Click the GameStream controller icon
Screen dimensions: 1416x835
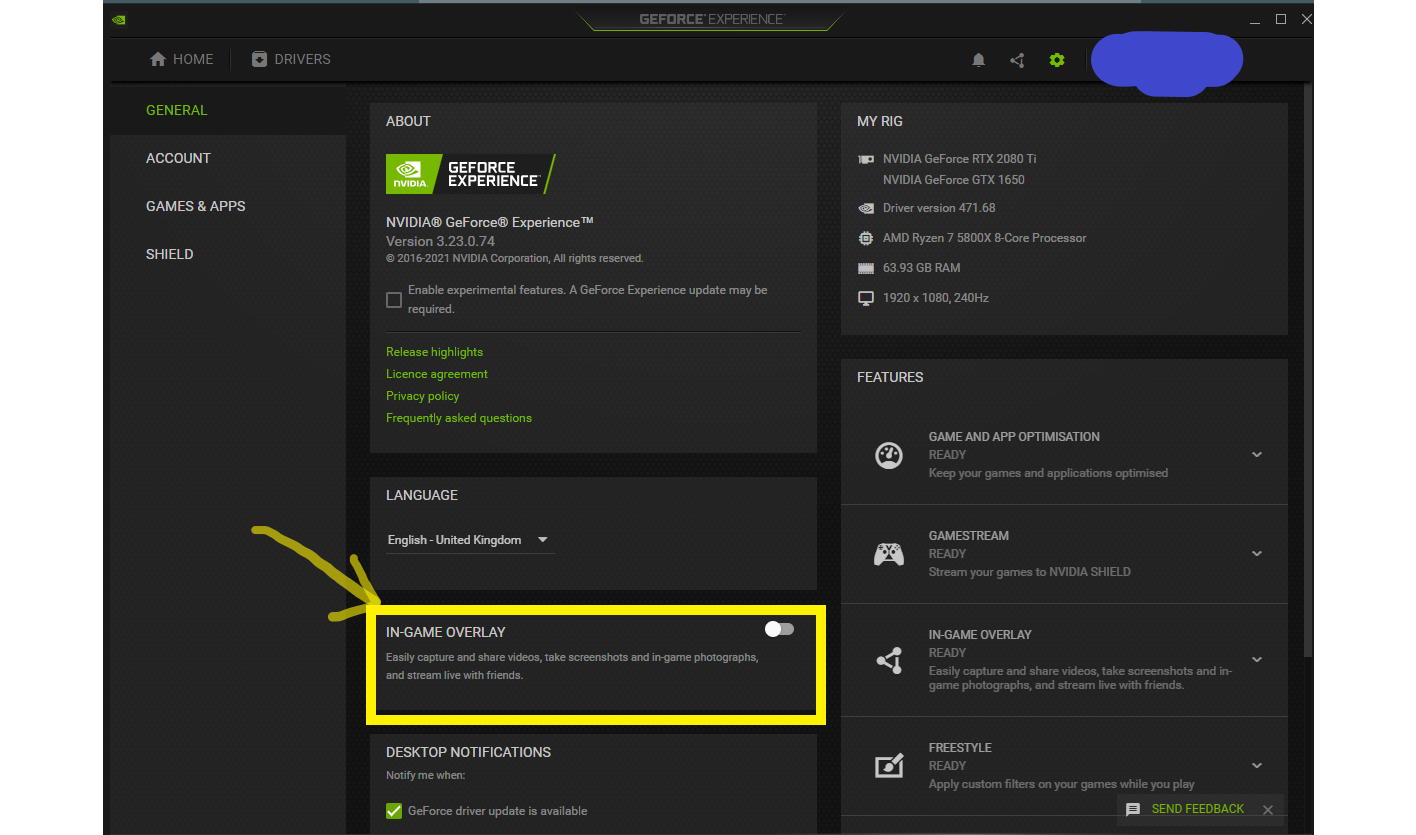click(888, 554)
